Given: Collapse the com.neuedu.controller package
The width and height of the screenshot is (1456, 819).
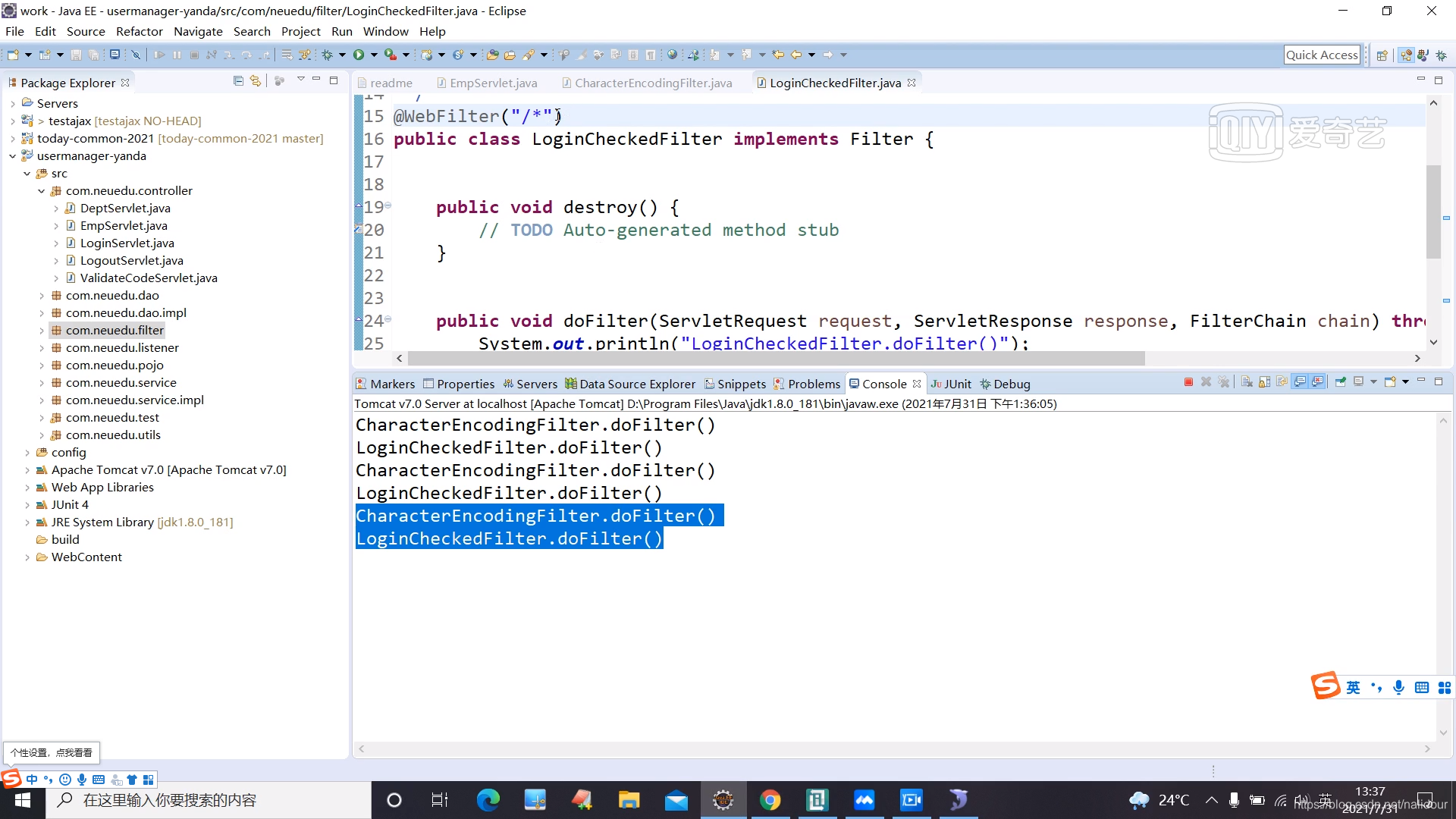Looking at the screenshot, I should (42, 190).
